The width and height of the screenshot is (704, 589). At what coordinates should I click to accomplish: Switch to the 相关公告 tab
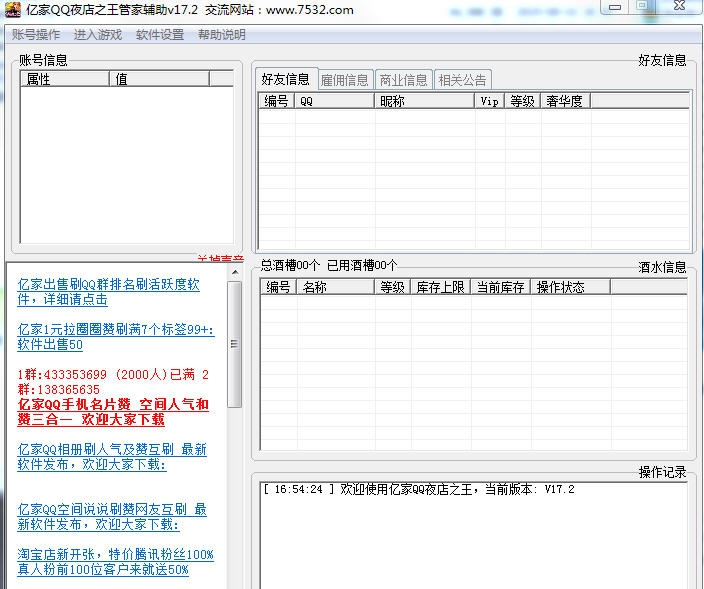coord(462,80)
